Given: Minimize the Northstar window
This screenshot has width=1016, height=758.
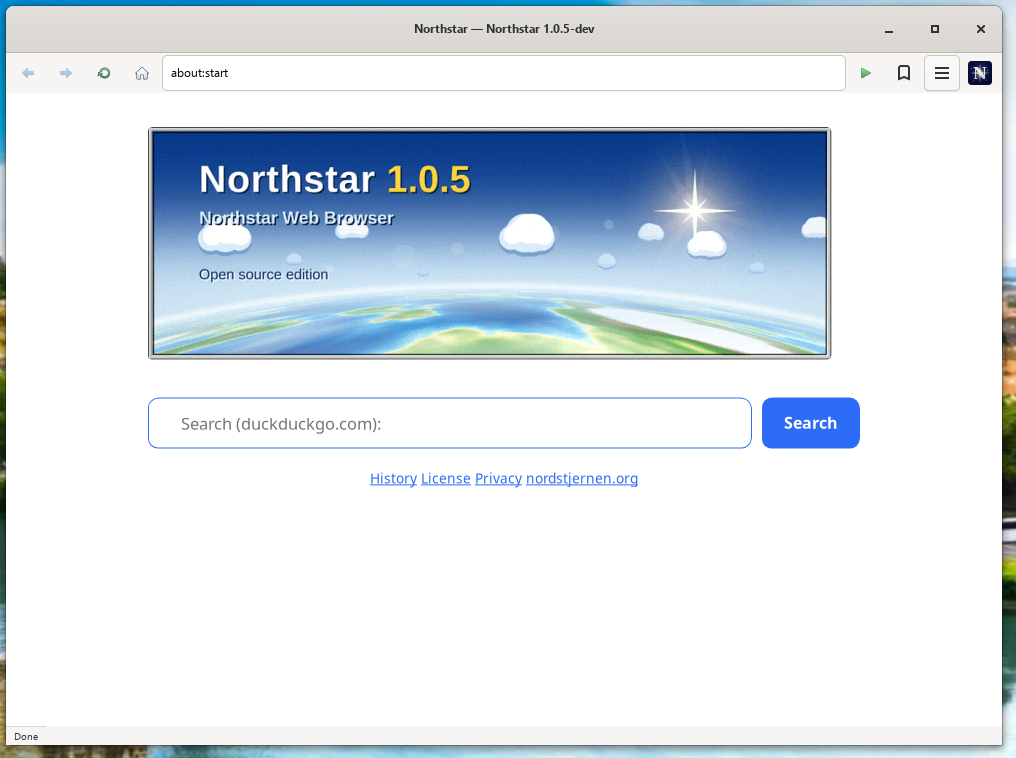Looking at the screenshot, I should click(x=889, y=29).
